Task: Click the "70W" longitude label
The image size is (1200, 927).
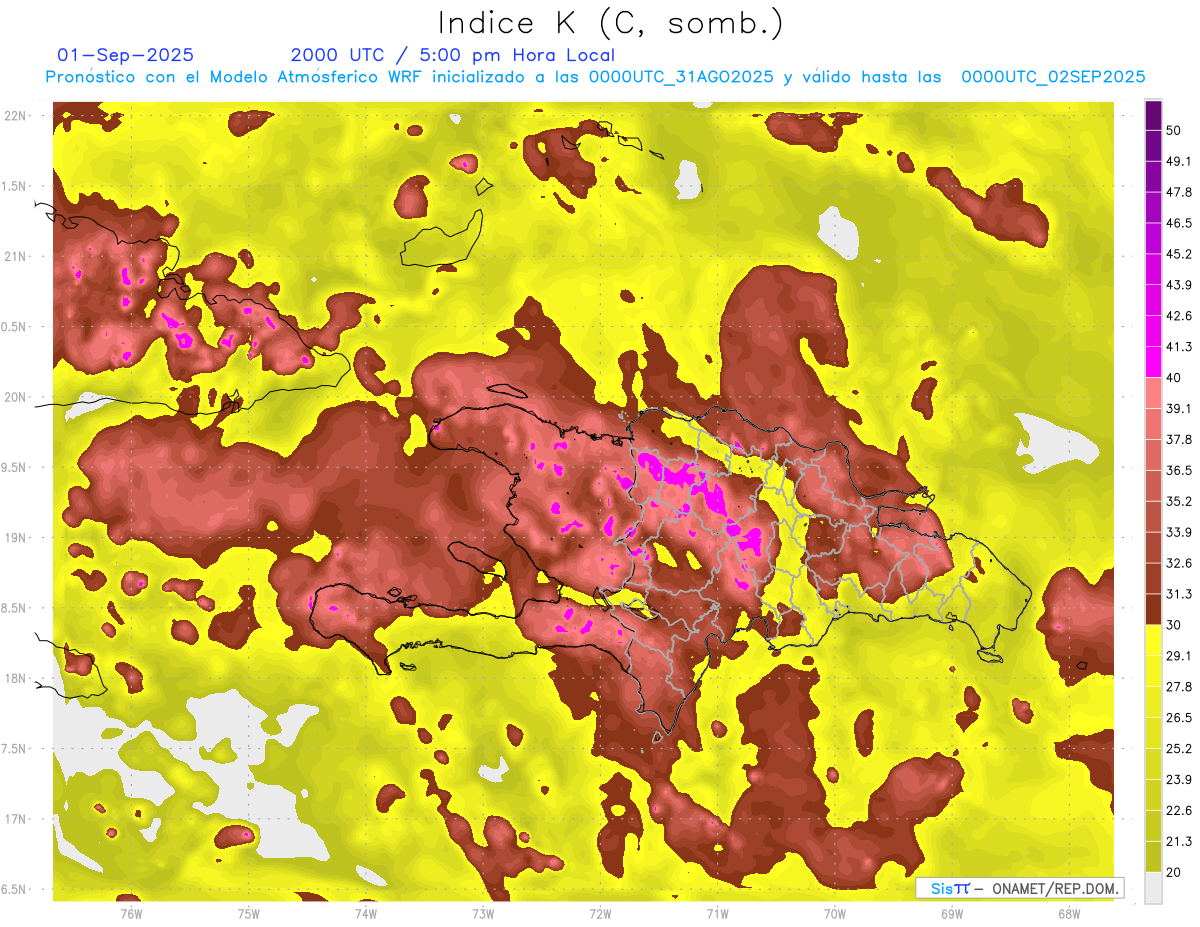Action: point(834,913)
